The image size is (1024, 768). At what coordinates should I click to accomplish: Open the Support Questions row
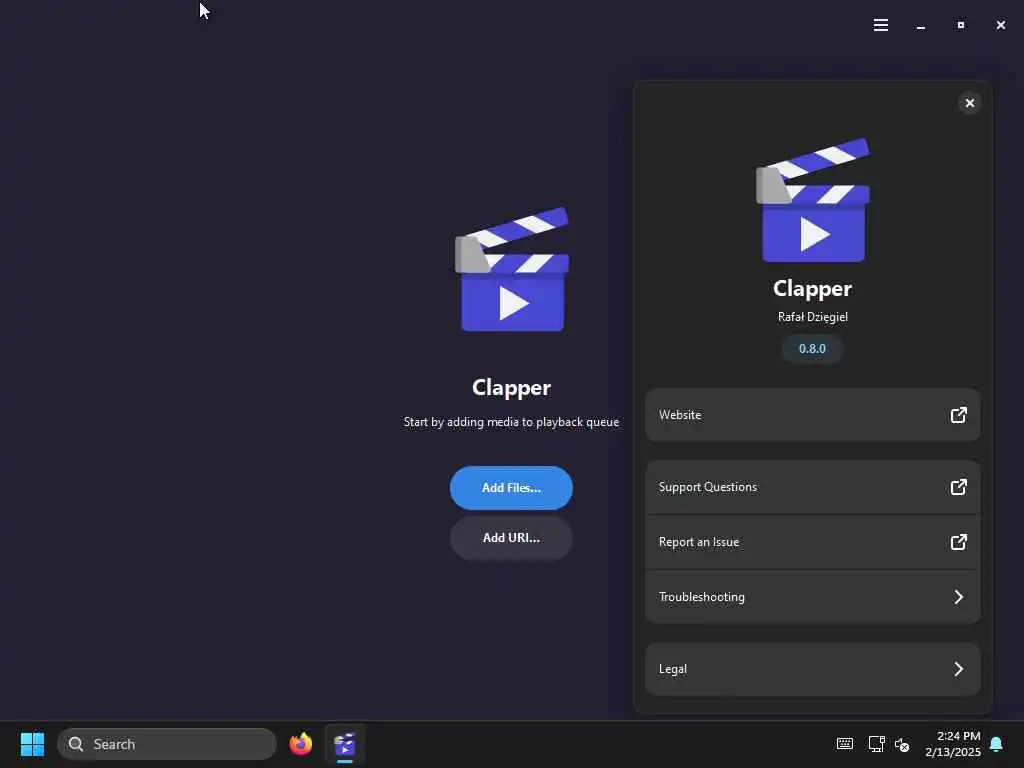(x=812, y=487)
